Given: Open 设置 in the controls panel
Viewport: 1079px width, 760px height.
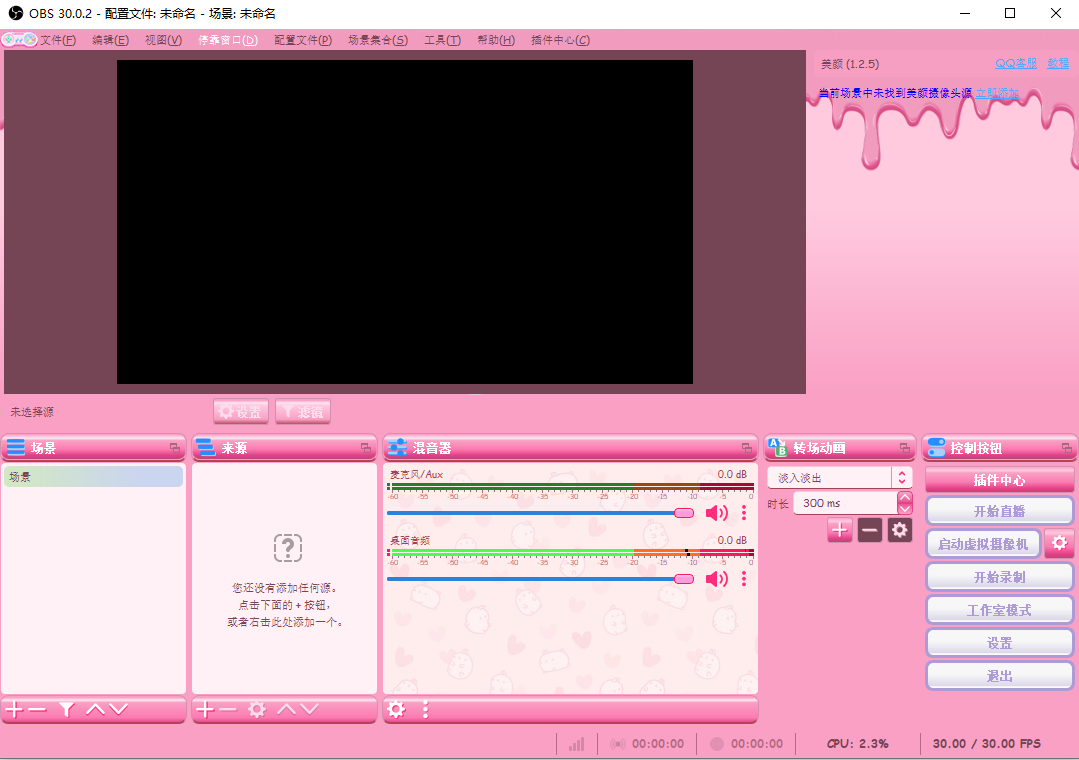Looking at the screenshot, I should pyautogui.click(x=999, y=643).
